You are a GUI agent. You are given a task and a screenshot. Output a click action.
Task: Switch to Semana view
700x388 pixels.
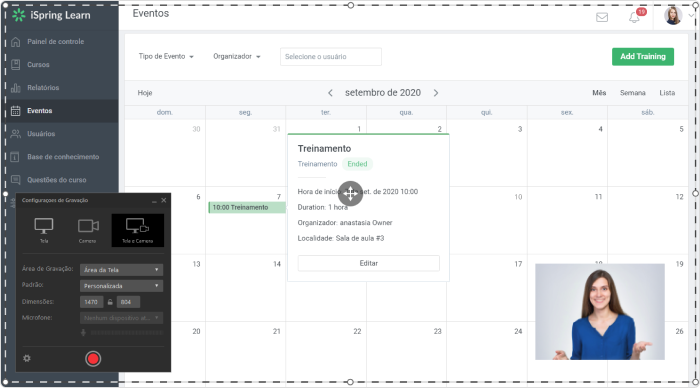pos(633,93)
